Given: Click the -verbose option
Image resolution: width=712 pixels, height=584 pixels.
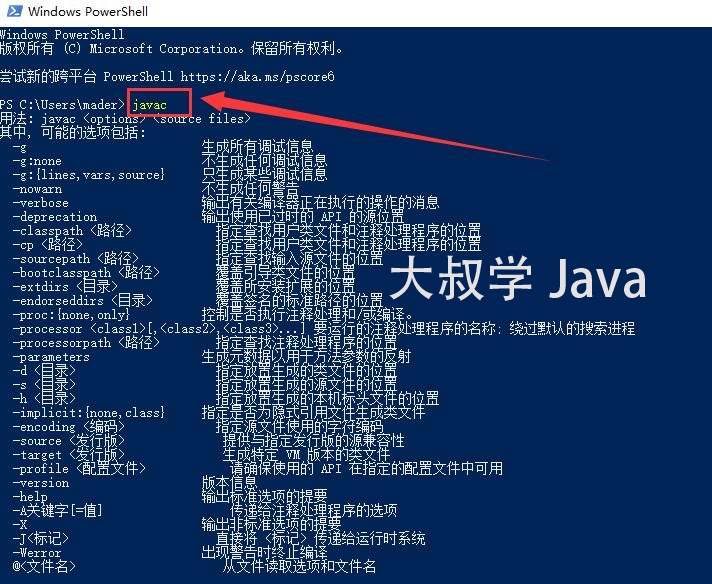Looking at the screenshot, I should coord(41,203).
